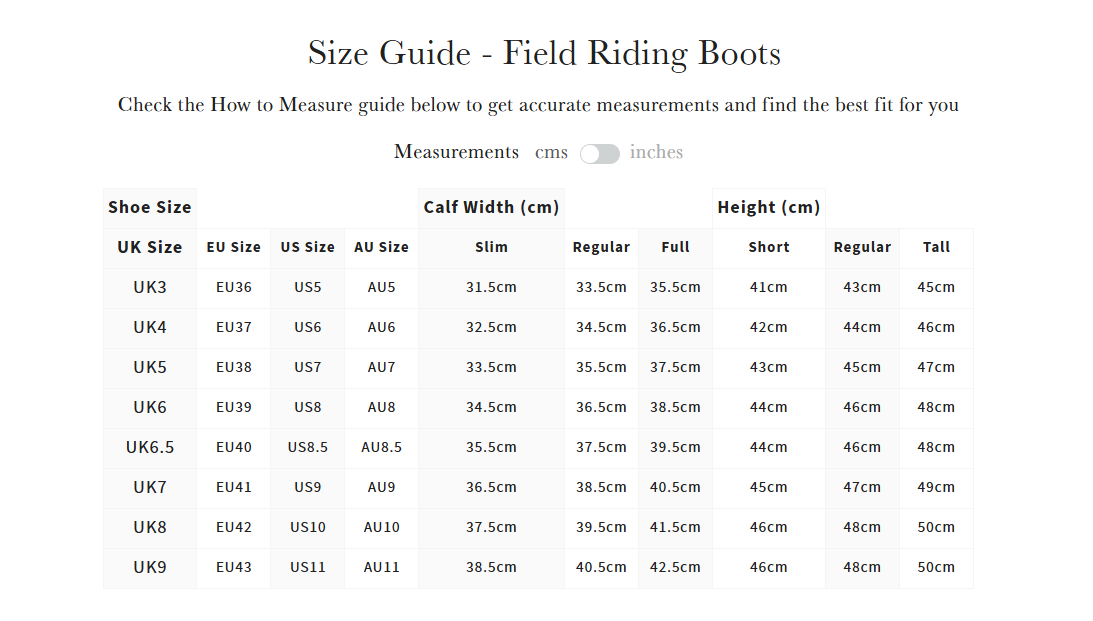The image size is (1093, 621).
Task: Click the Short height column header
Action: click(x=768, y=247)
